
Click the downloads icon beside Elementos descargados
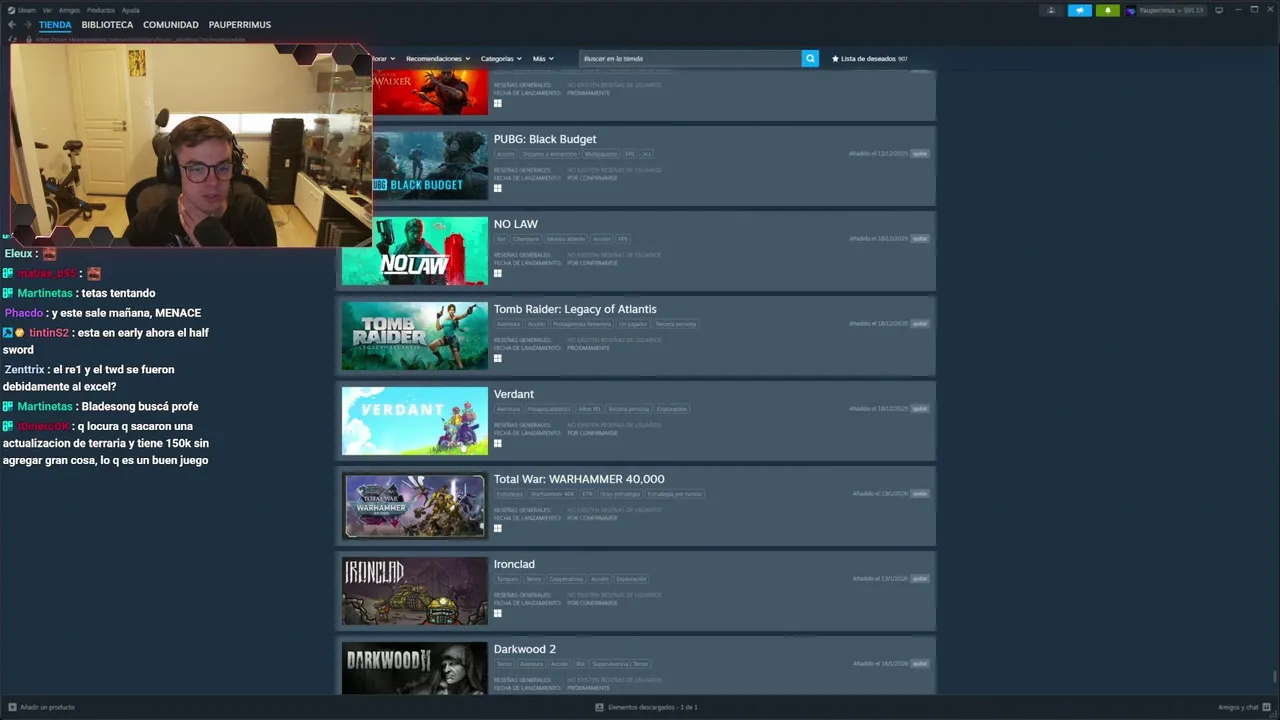[x=599, y=707]
